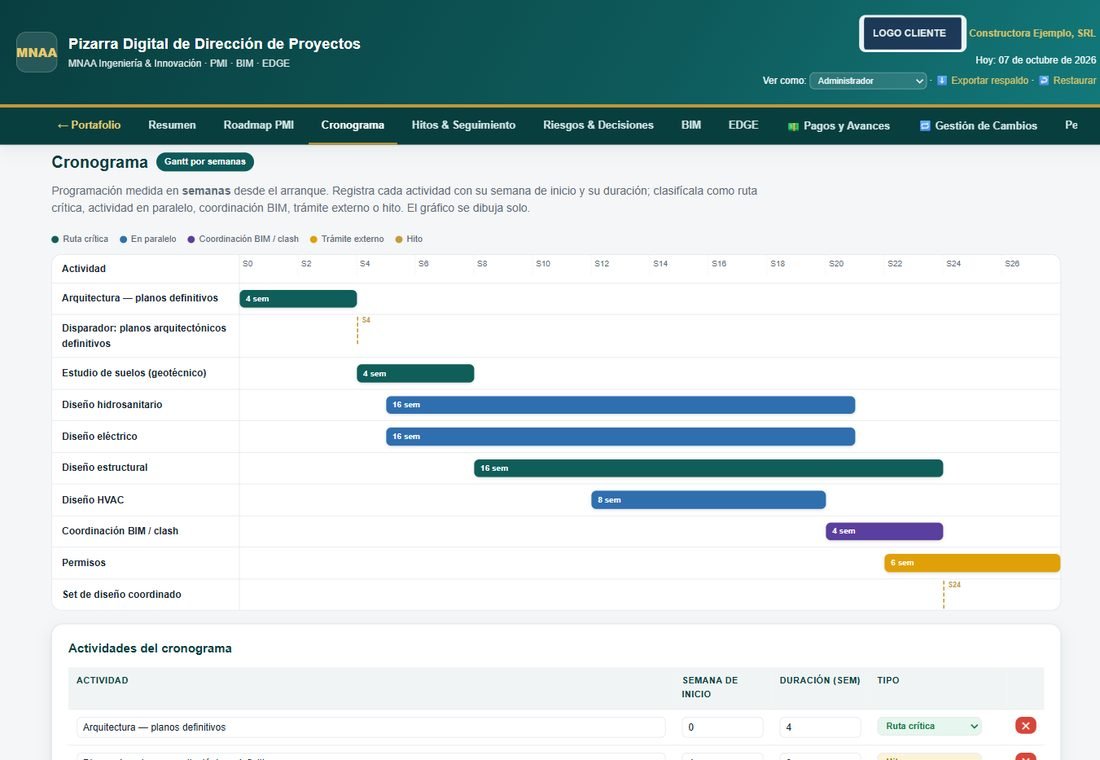Click the export backup icon
1100x760 pixels.
tap(942, 81)
